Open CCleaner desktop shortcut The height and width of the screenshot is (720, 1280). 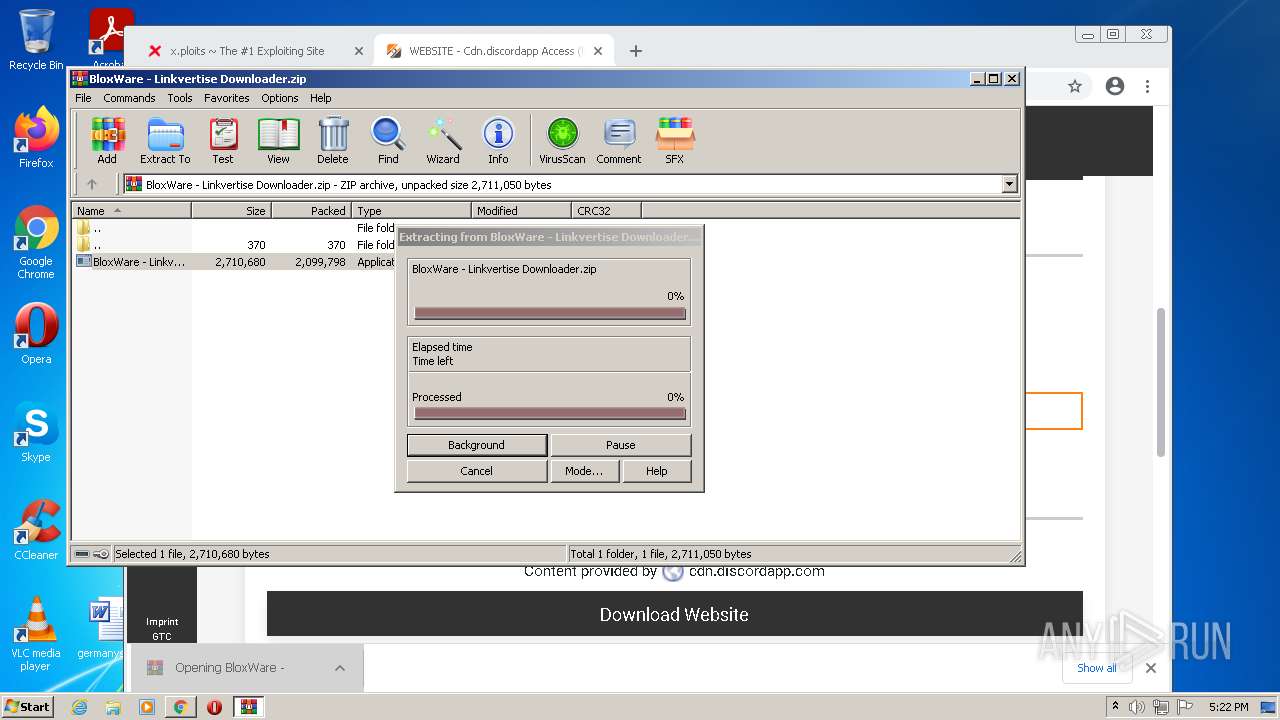[36, 530]
